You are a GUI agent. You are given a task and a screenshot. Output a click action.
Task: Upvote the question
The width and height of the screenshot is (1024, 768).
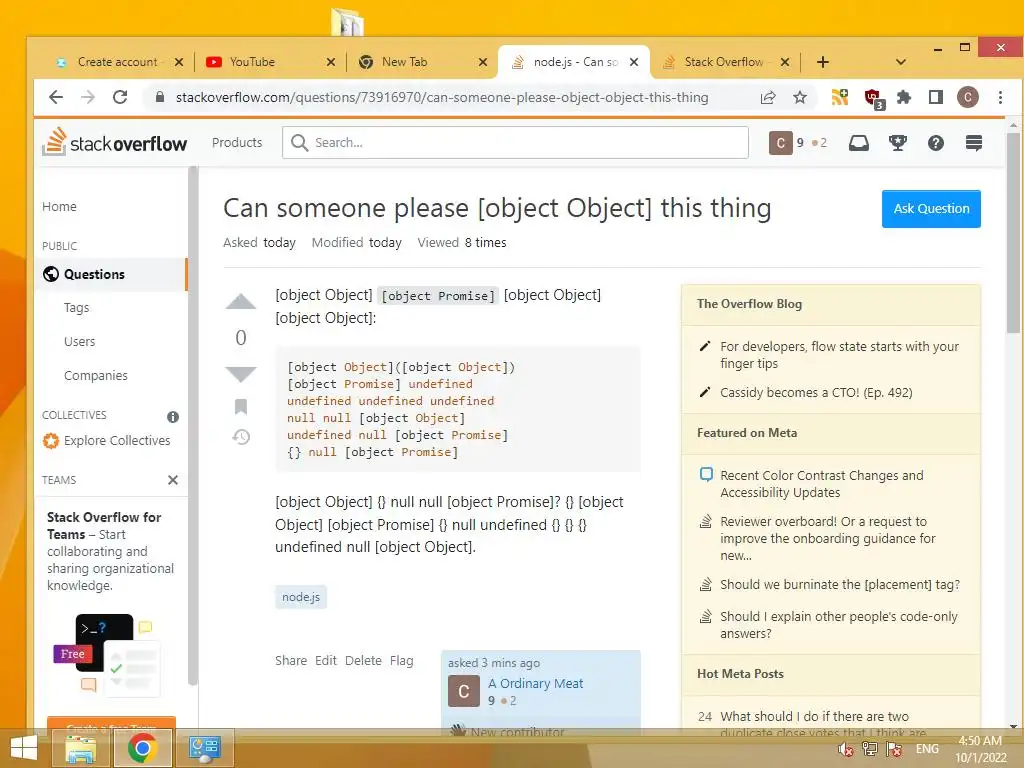[x=241, y=302]
